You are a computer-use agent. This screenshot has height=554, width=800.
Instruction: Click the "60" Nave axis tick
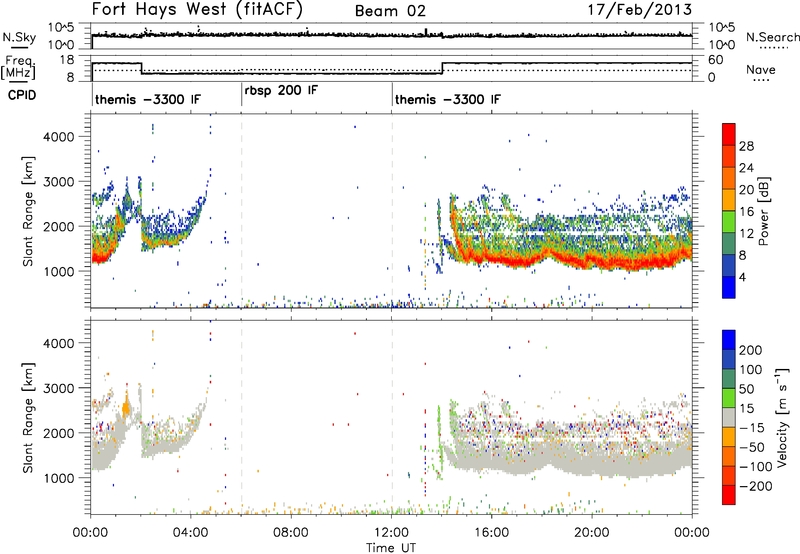tap(716, 60)
